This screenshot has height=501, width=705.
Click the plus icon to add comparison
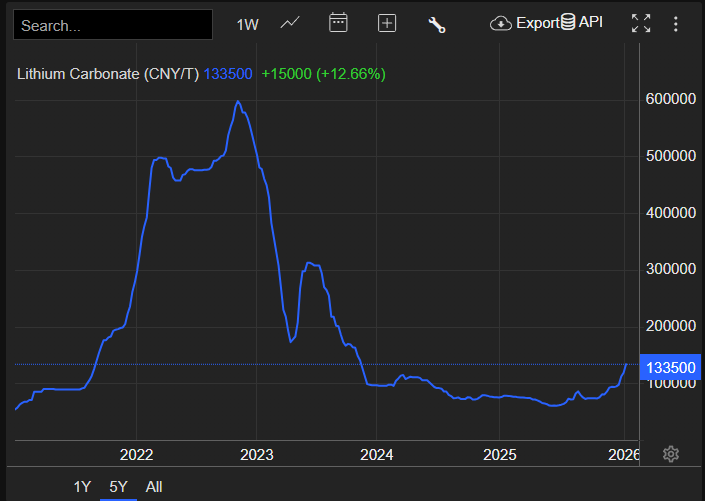coord(387,24)
